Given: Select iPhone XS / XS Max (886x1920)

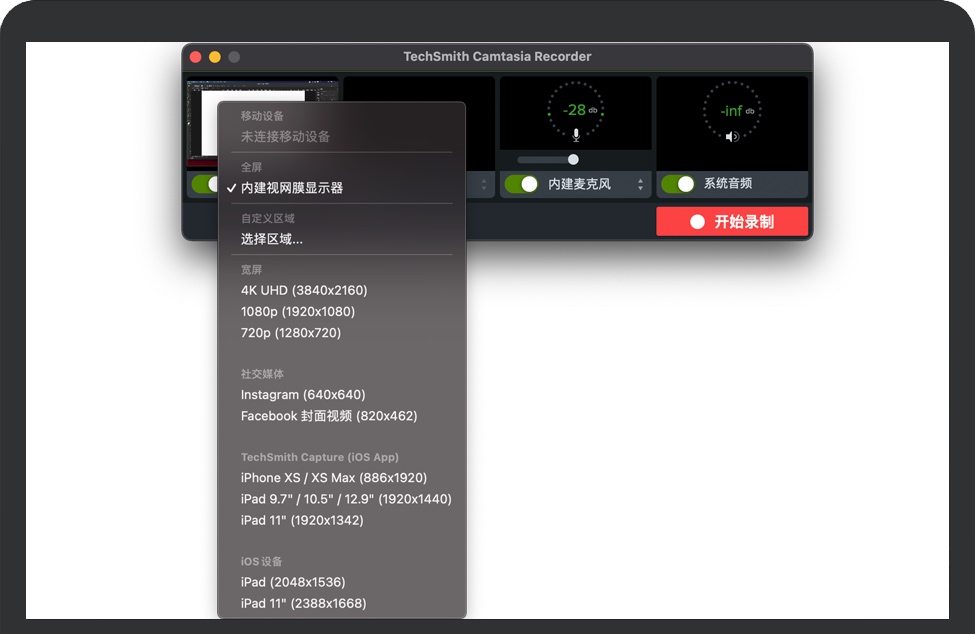Looking at the screenshot, I should pos(341,478).
